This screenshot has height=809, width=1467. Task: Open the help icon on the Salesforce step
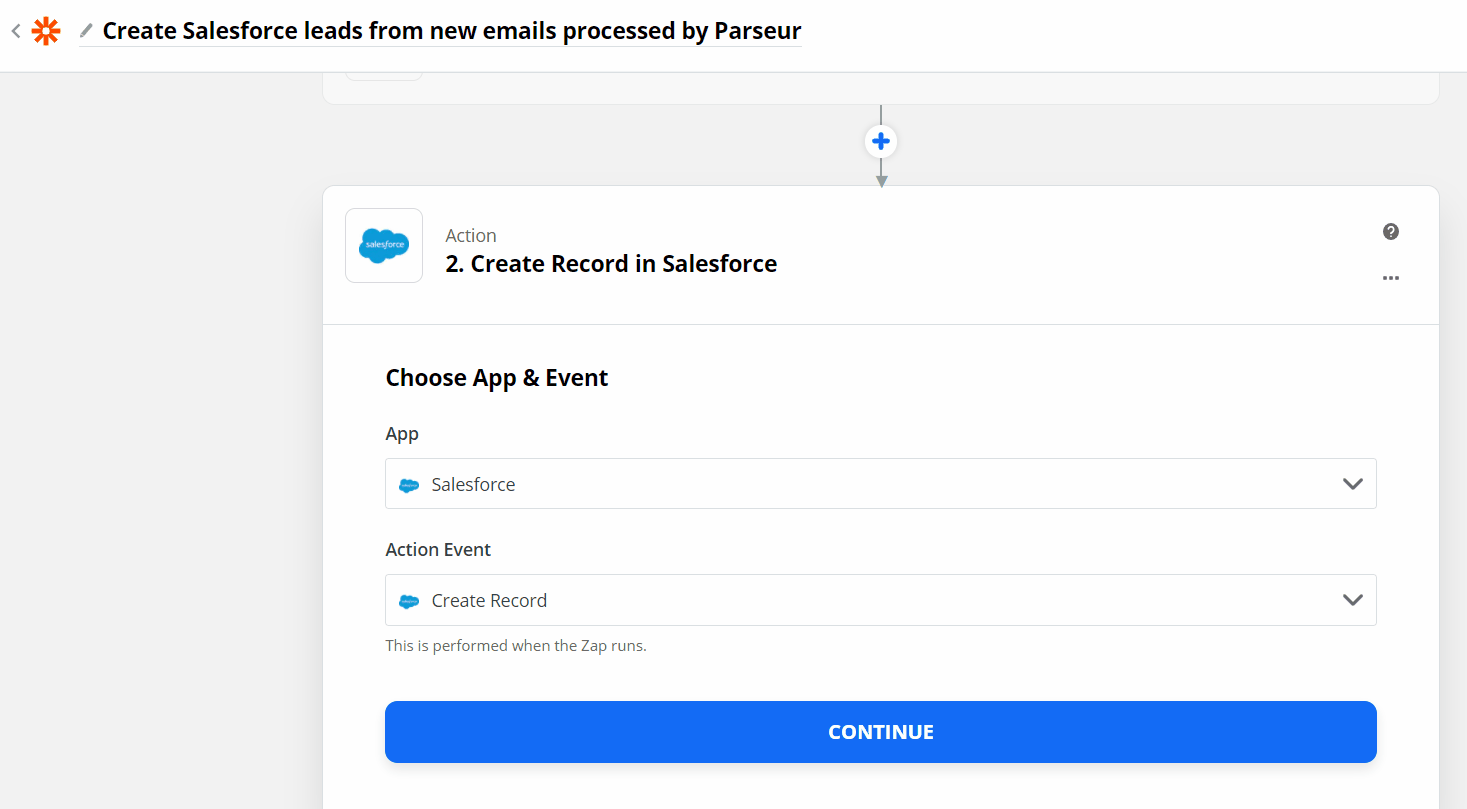coord(1391,231)
